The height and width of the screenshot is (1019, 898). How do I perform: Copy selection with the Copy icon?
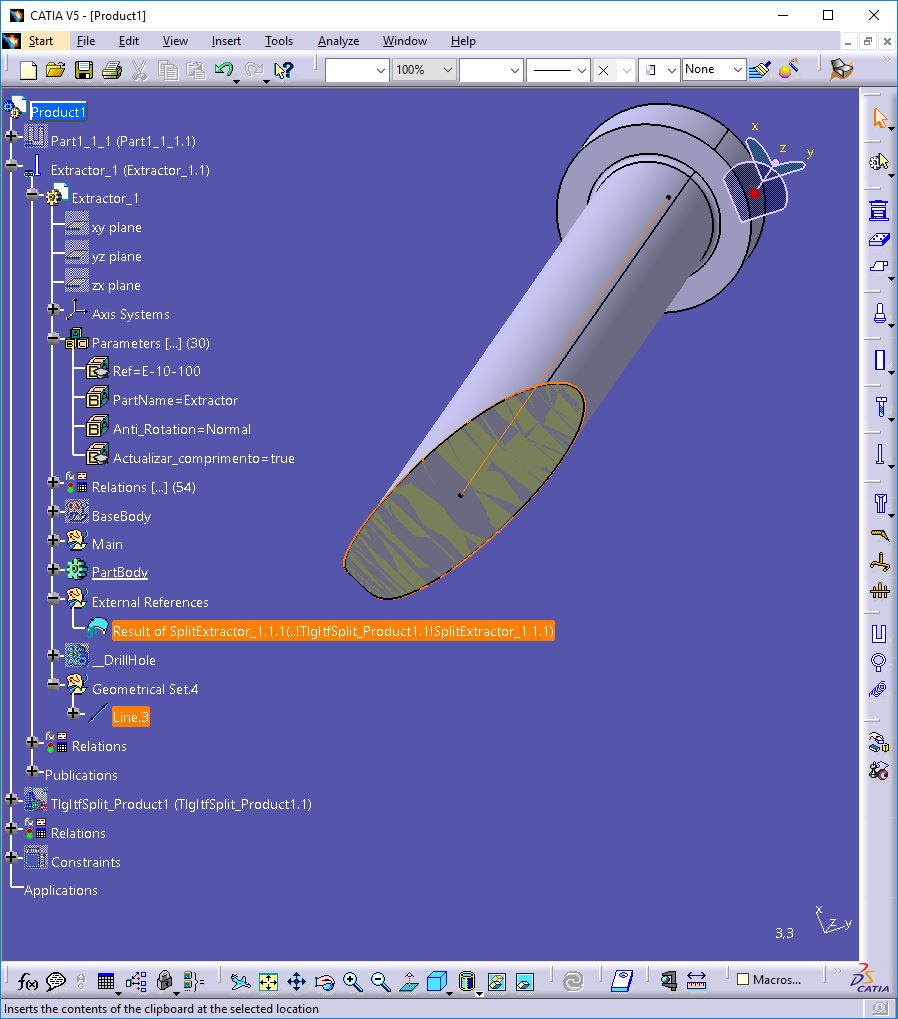pos(168,70)
